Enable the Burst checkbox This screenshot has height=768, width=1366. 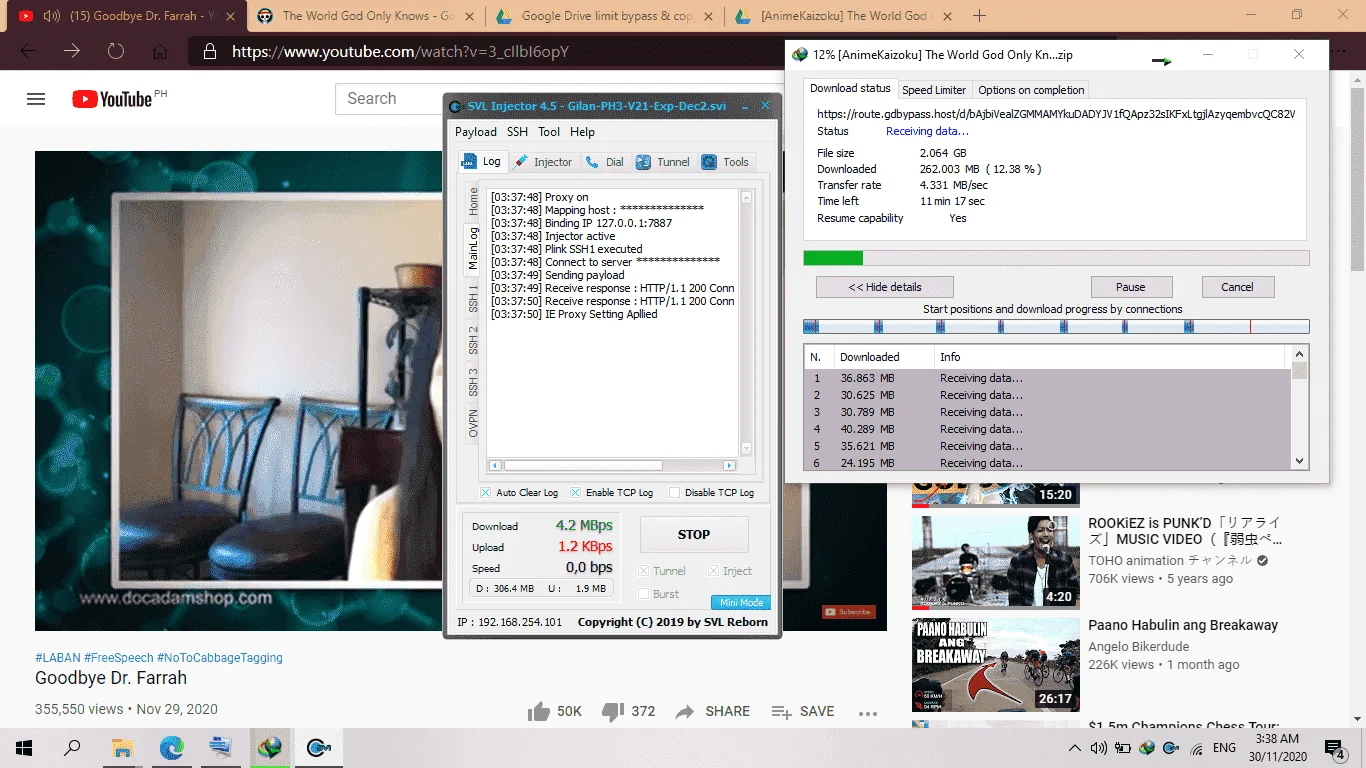(x=644, y=594)
